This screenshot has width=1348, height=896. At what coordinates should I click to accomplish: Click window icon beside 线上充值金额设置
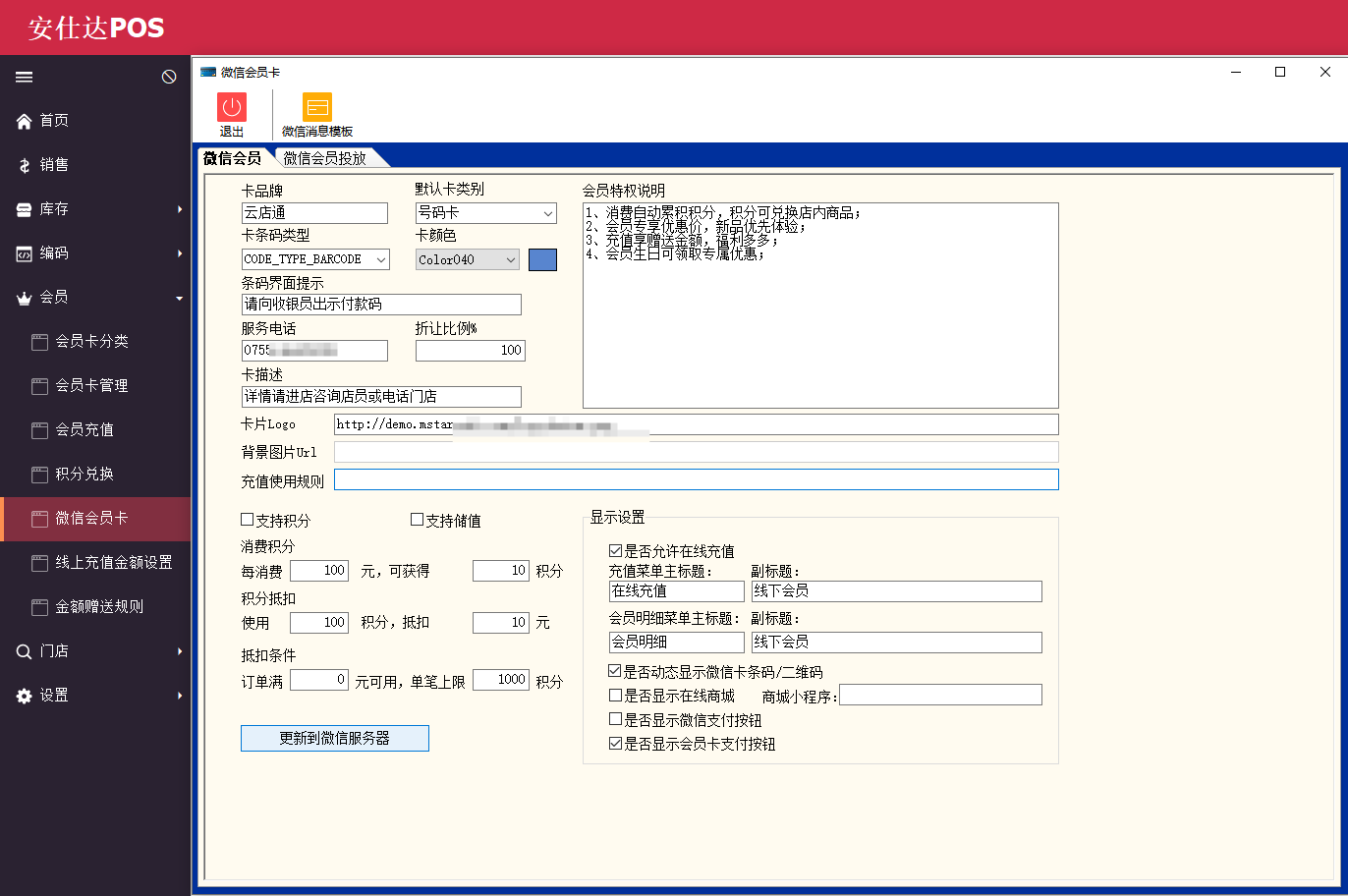click(x=39, y=563)
